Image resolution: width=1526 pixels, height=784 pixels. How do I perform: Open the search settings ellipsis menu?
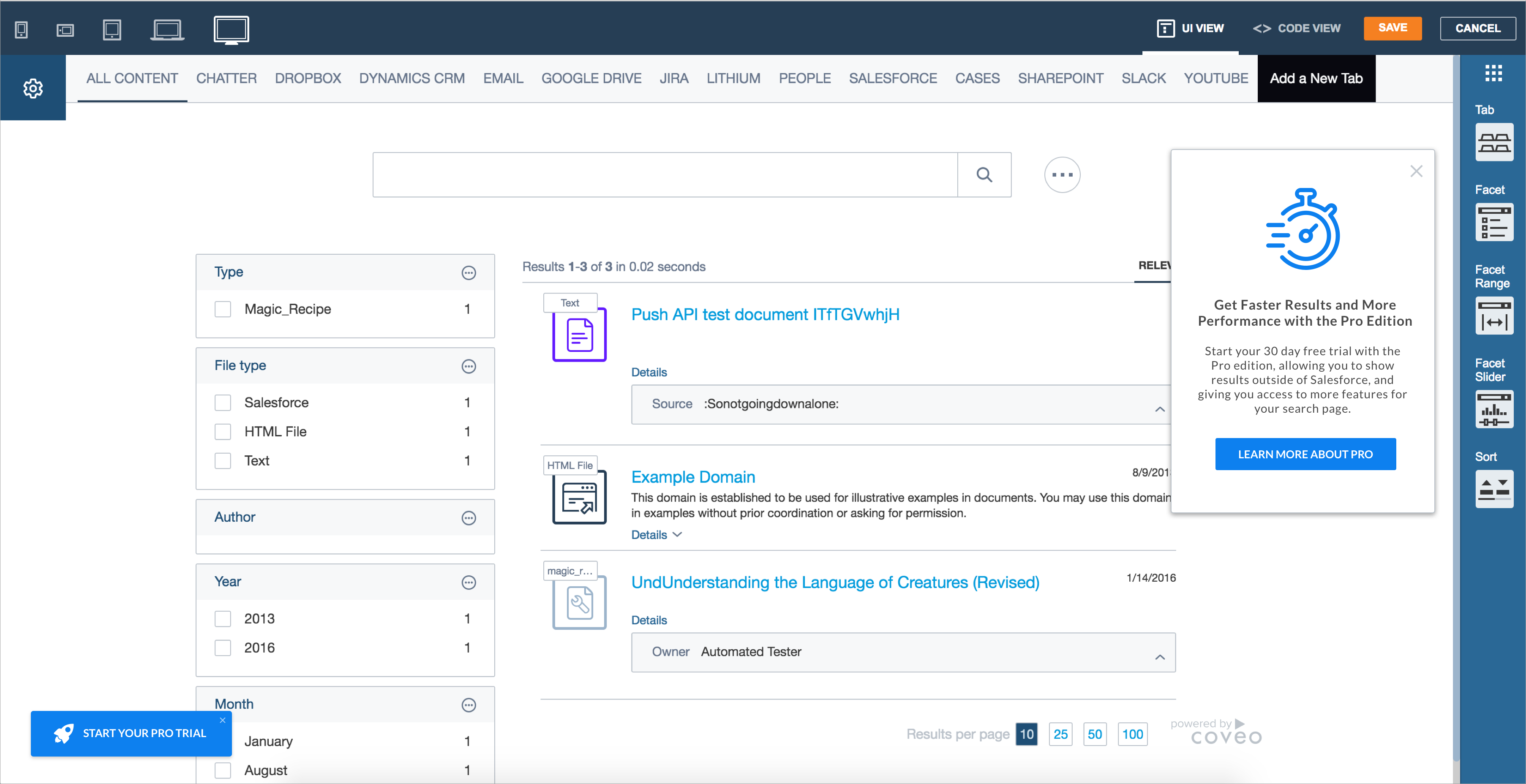pos(1062,175)
